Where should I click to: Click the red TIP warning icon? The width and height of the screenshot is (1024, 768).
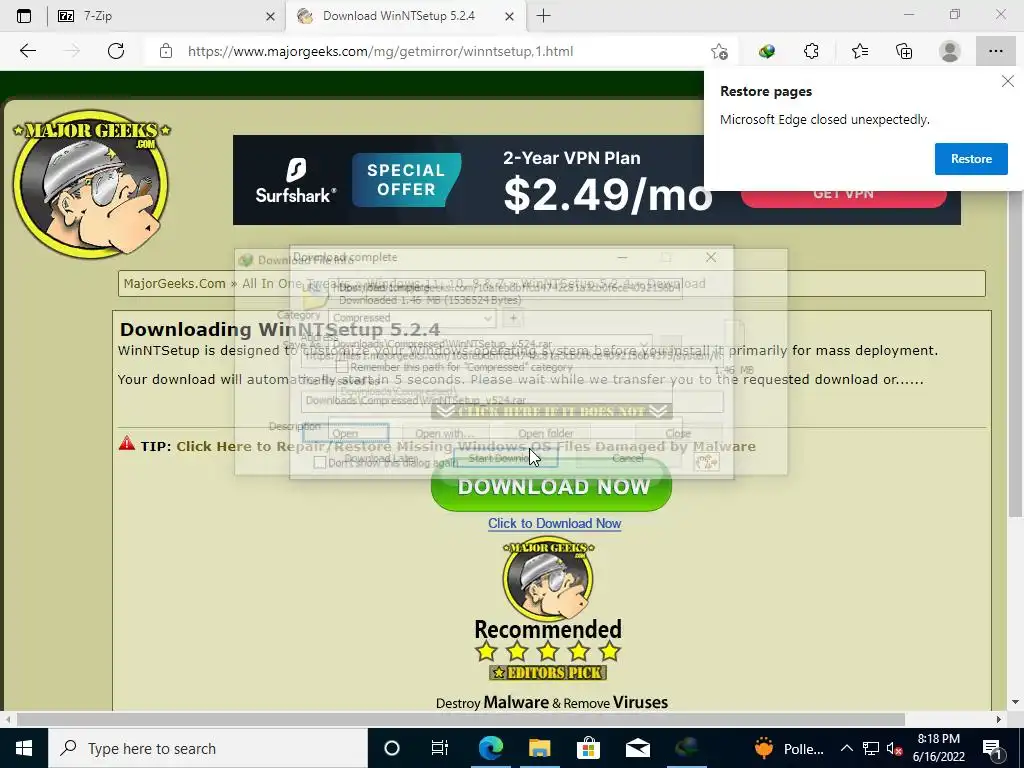(127, 443)
